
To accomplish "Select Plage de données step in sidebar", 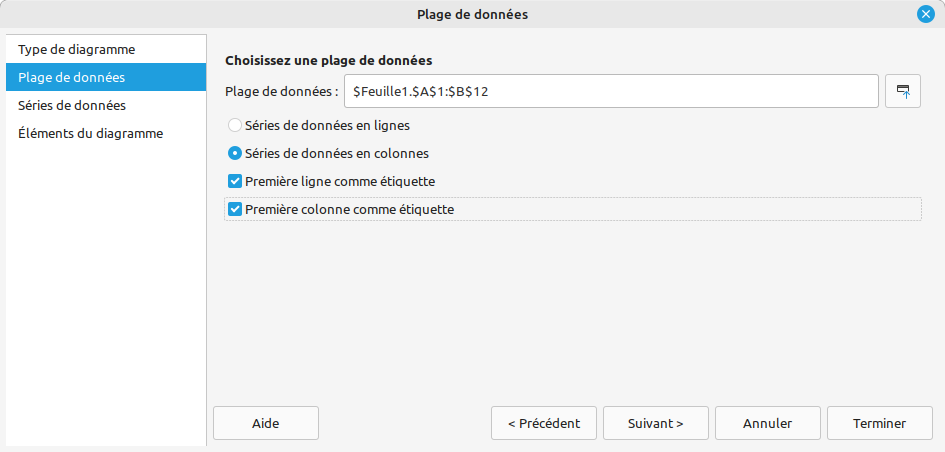I will click(x=71, y=77).
